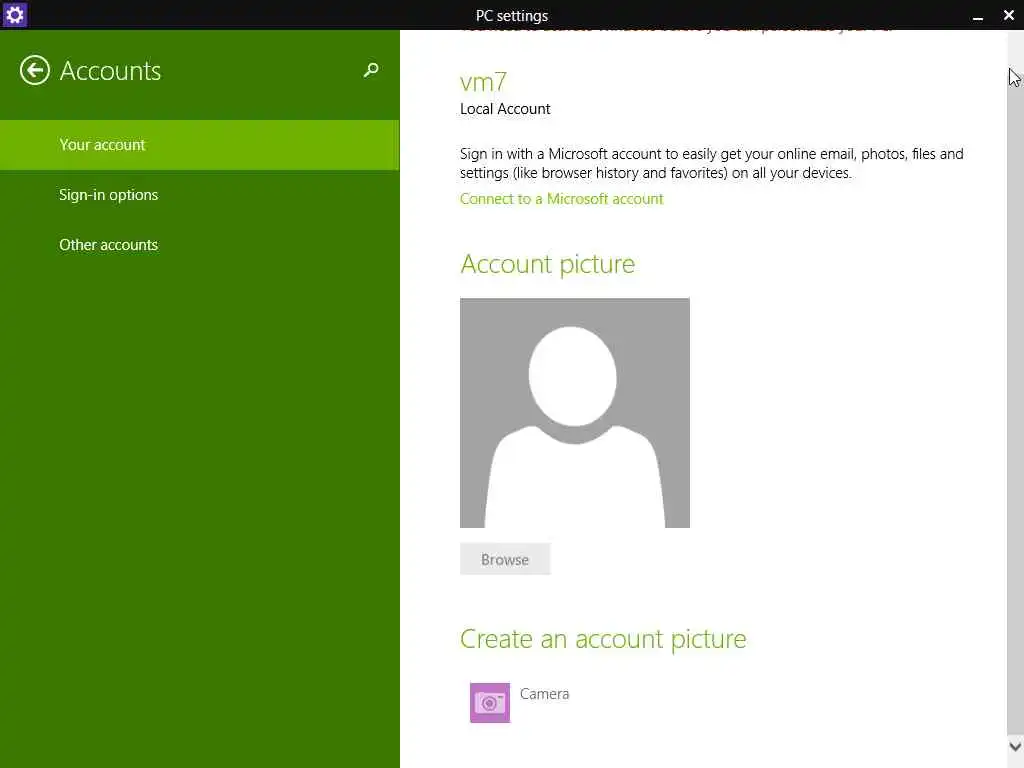Image resolution: width=1024 pixels, height=768 pixels.
Task: Click the vm7 account name
Action: [x=483, y=82]
